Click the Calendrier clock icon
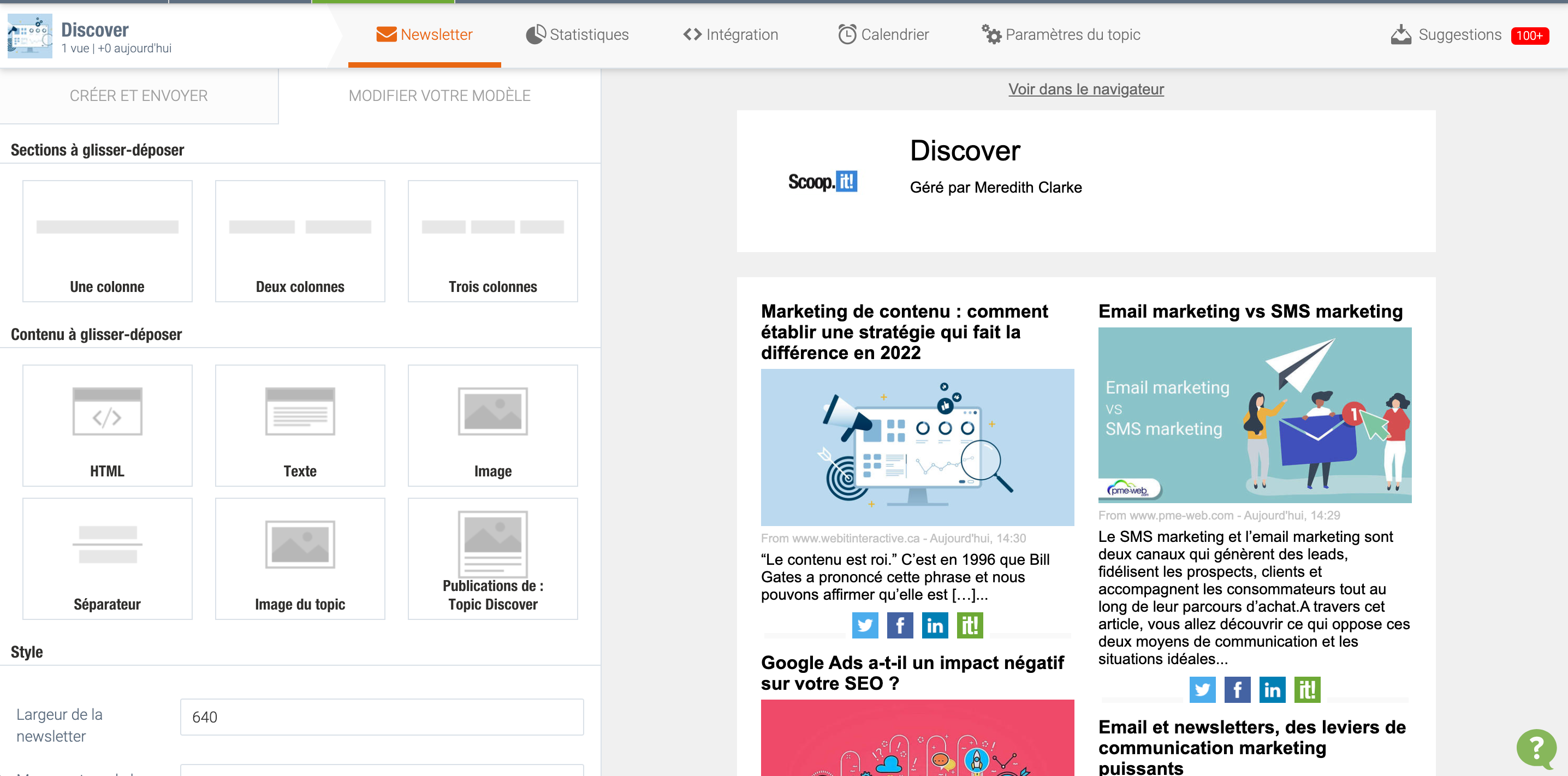The height and width of the screenshot is (776, 1568). click(x=847, y=35)
